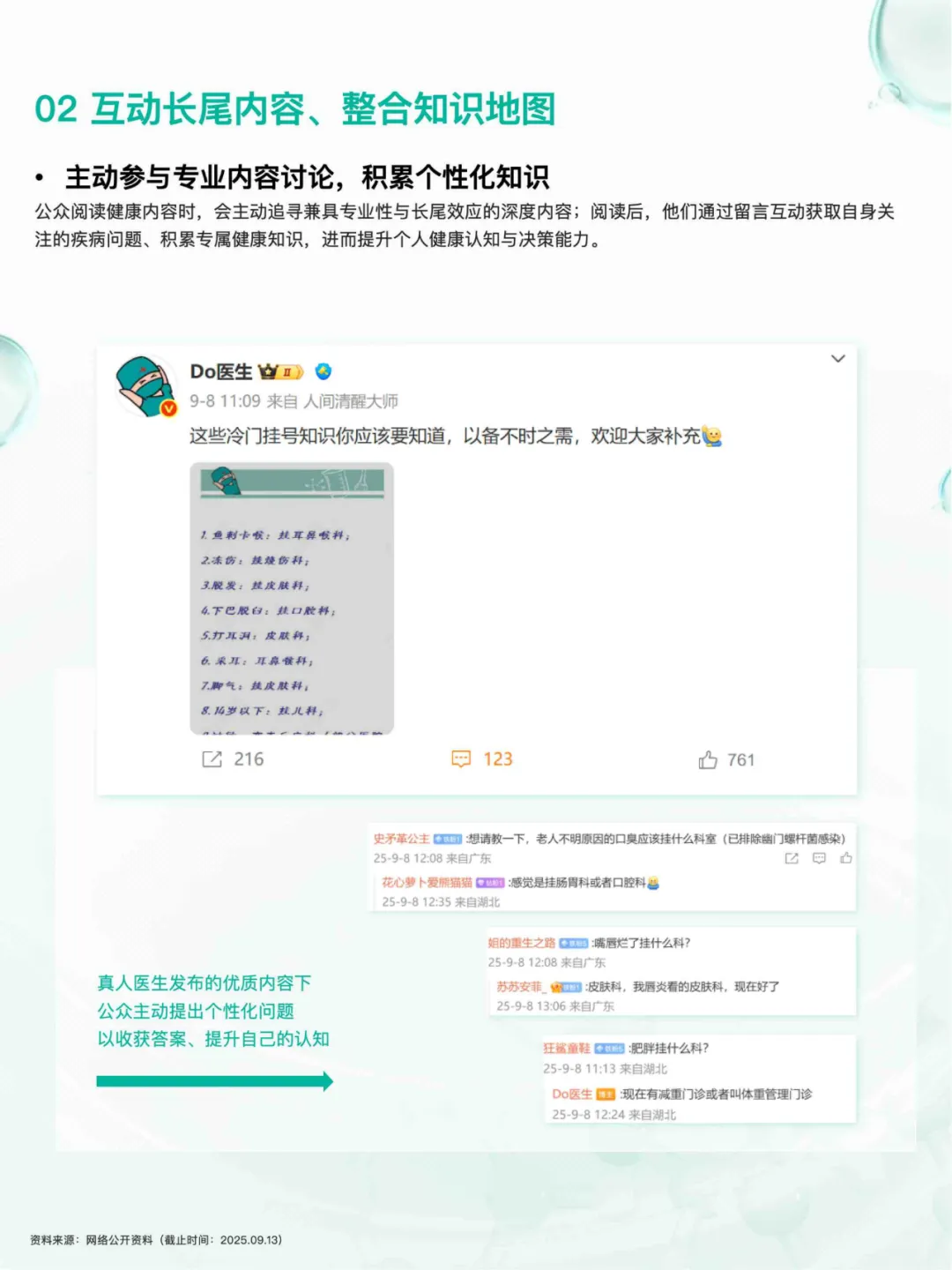Reply to 史矛革公主's comment via comment icon

[819, 858]
